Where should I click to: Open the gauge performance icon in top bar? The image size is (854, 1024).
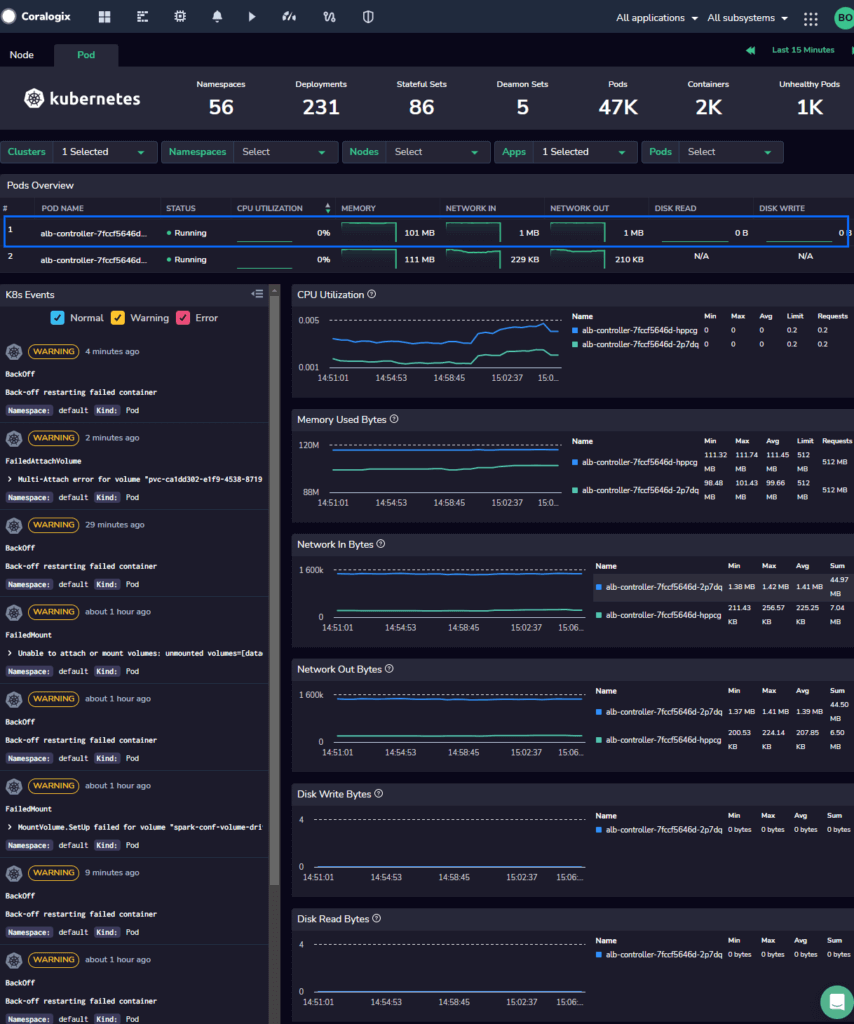289,17
